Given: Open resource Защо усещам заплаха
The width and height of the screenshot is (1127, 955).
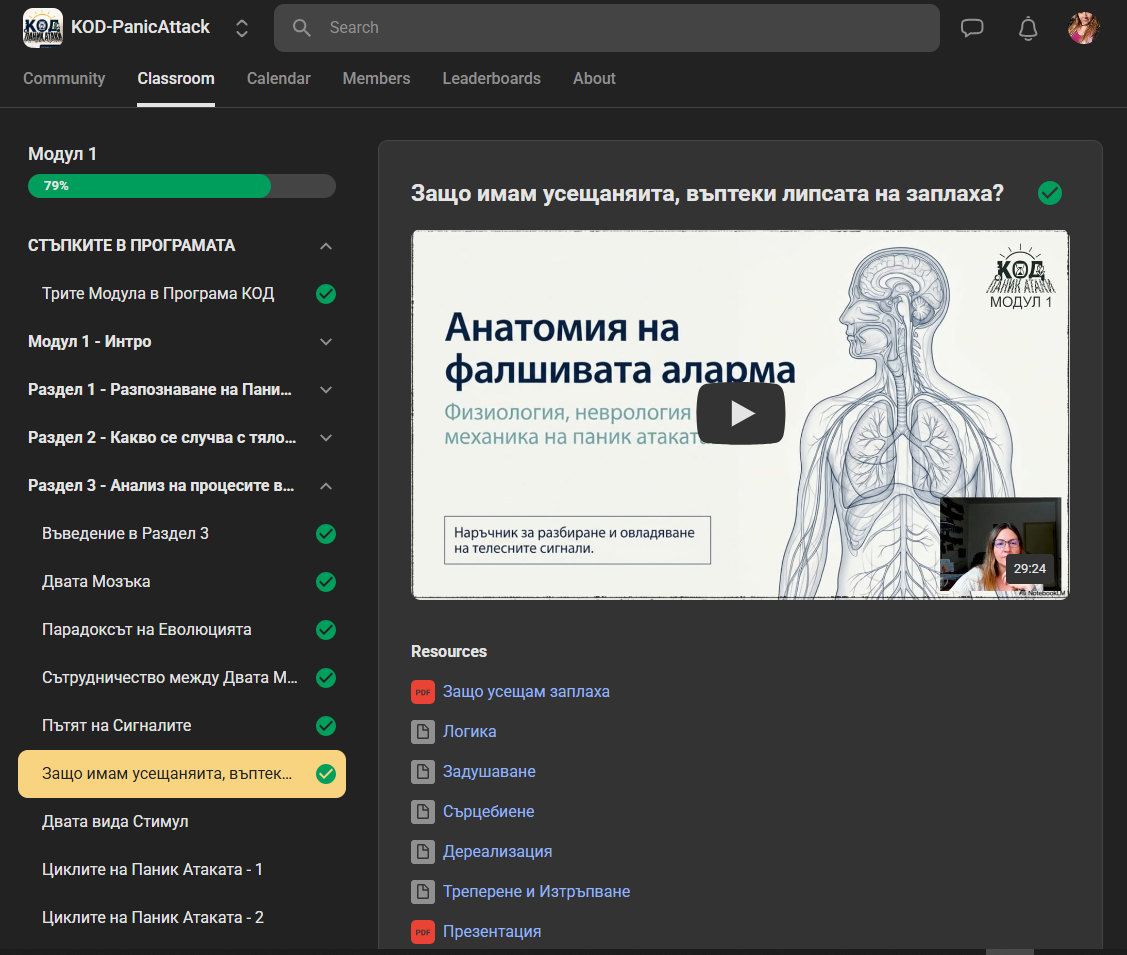Looking at the screenshot, I should click(x=526, y=691).
